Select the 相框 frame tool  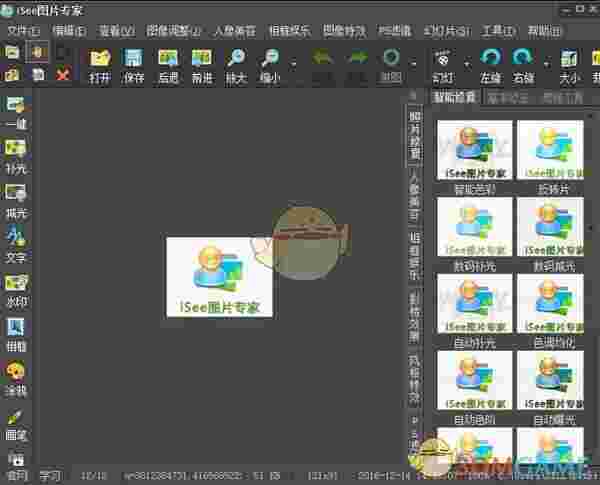[x=16, y=335]
